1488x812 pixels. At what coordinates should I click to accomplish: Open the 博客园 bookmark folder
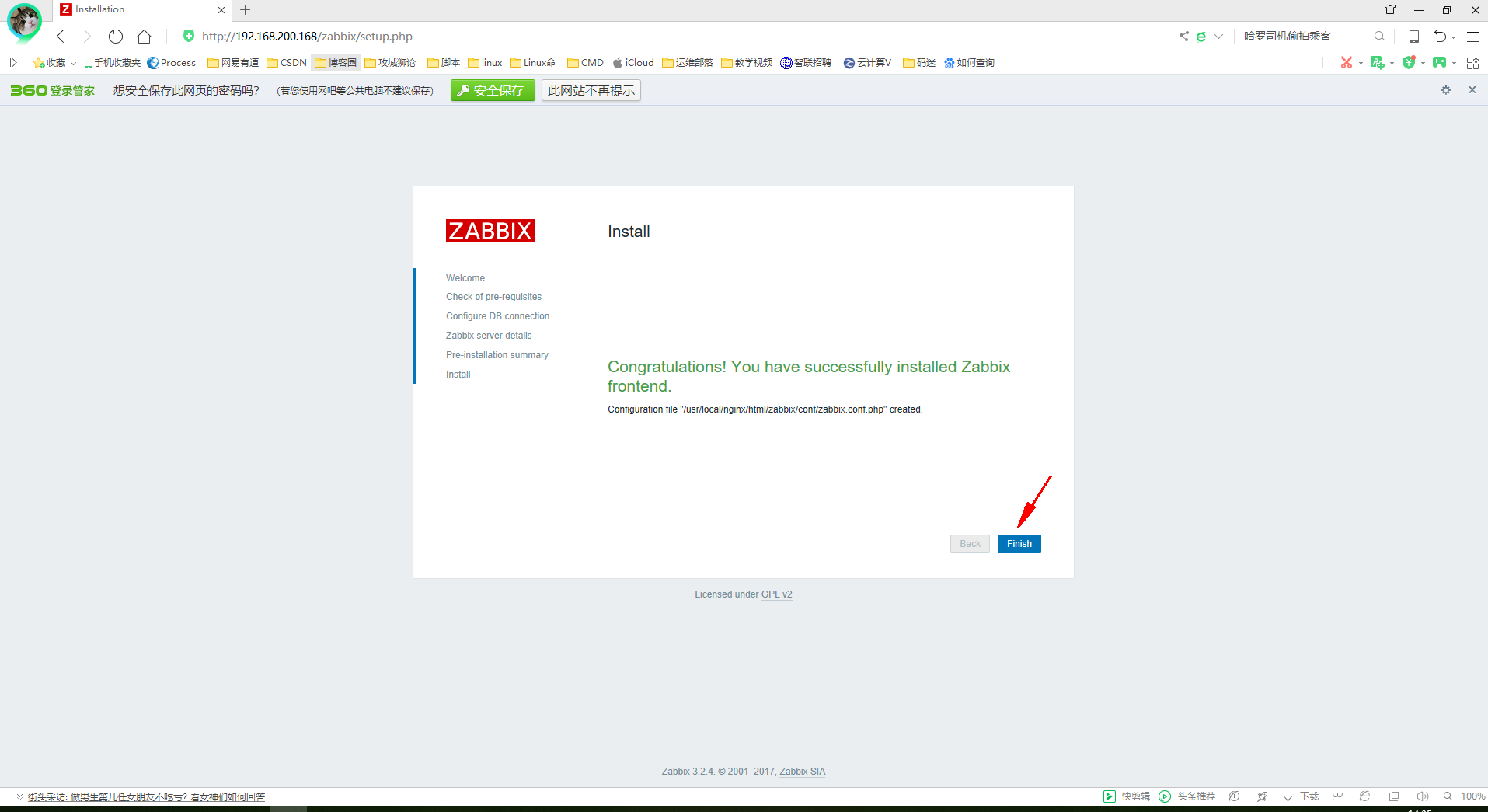click(x=336, y=63)
